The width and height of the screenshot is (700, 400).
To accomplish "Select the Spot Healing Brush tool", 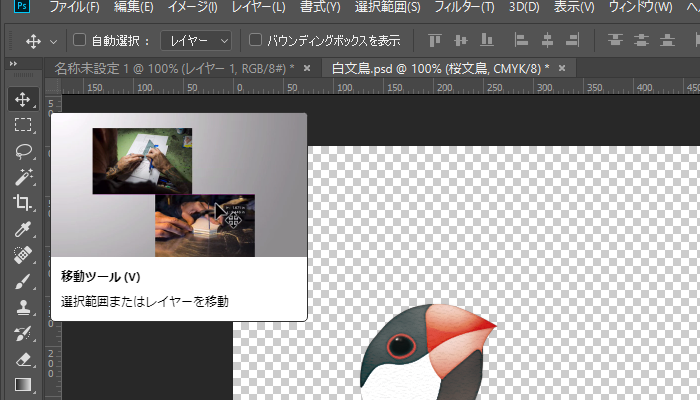I will [23, 255].
